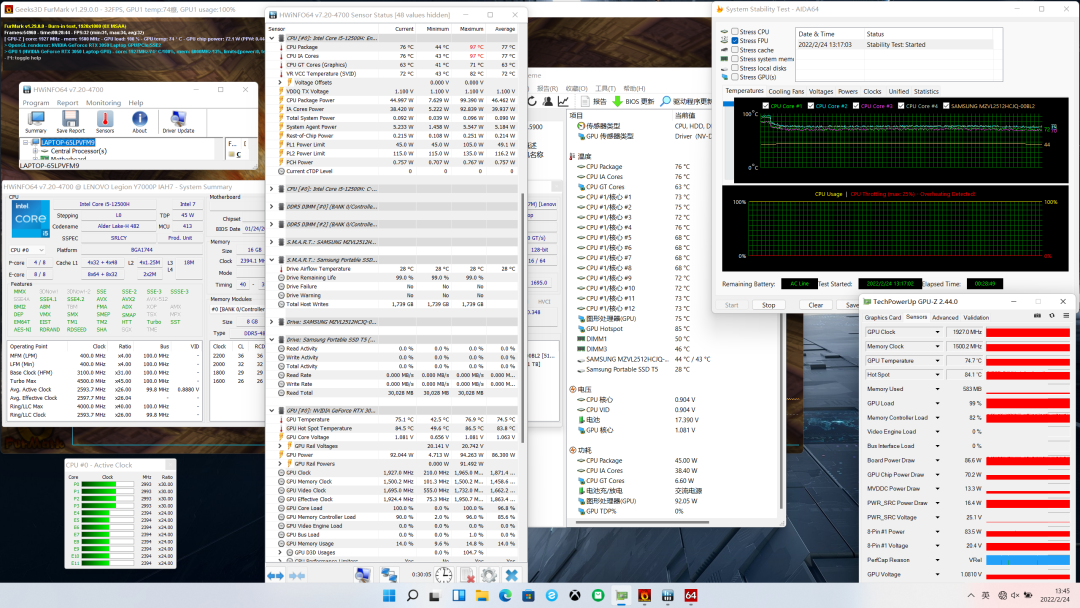Image resolution: width=1080 pixels, height=608 pixels.
Task: Open the Monitoring menu in HWiNFO64
Action: point(103,102)
